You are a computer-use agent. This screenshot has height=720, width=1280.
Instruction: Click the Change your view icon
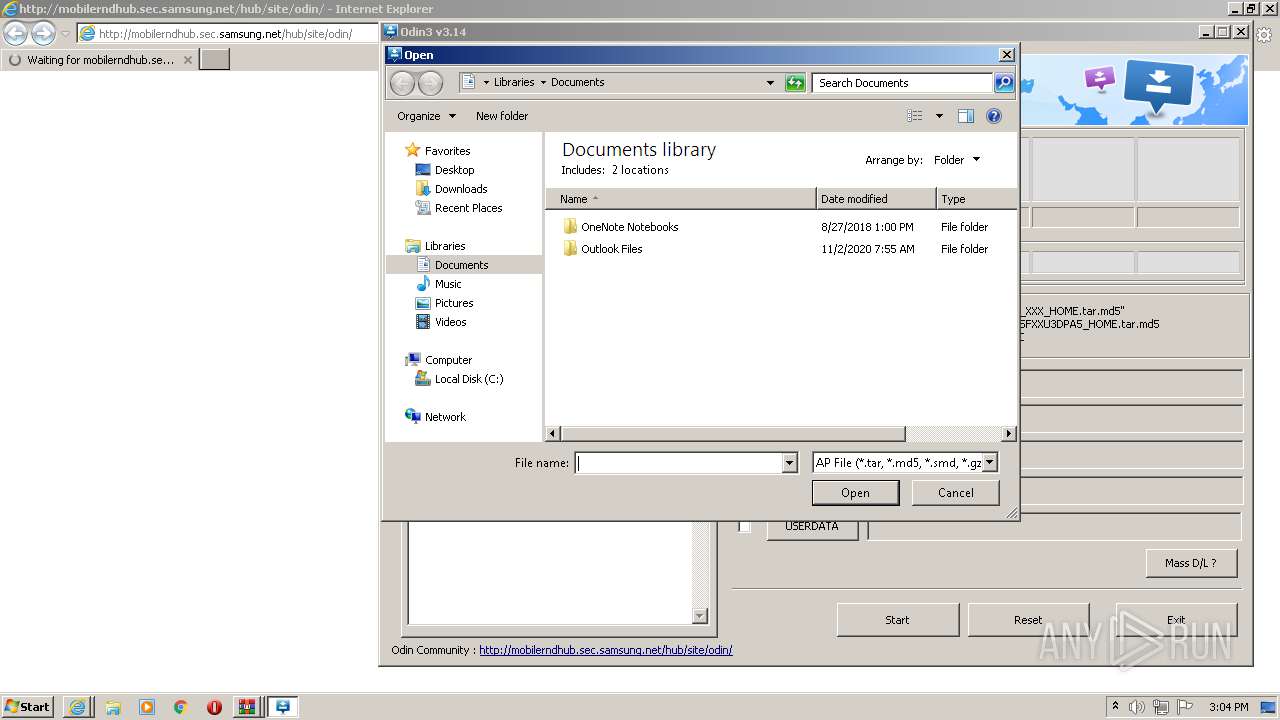coord(915,116)
